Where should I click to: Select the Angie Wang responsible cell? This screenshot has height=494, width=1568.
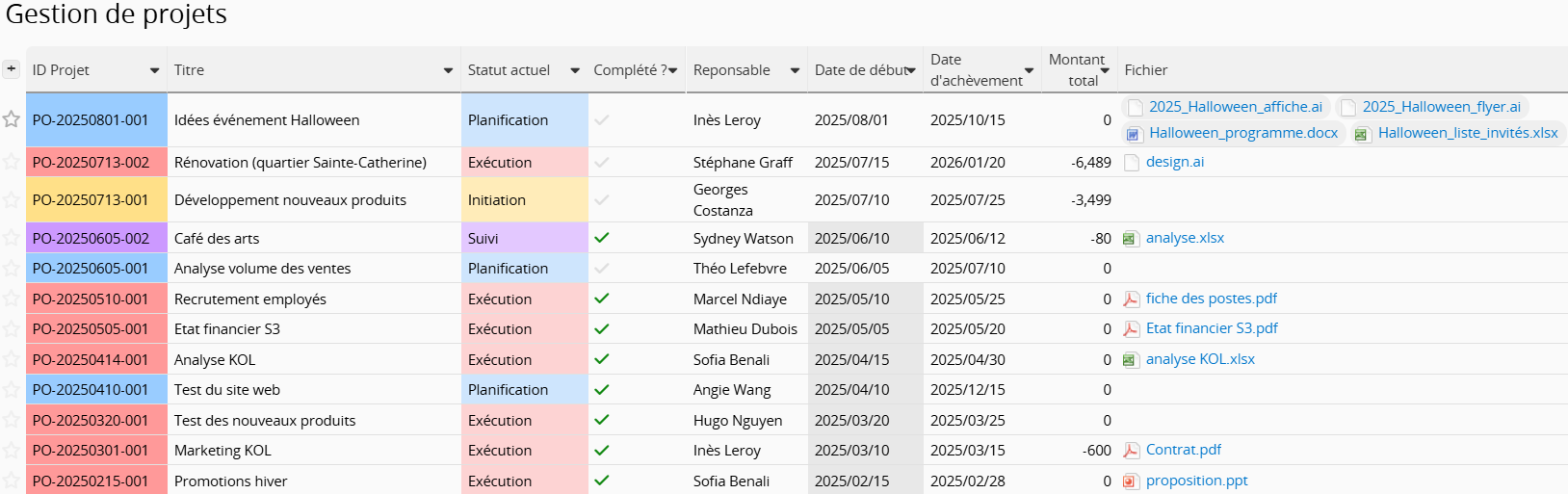746,390
